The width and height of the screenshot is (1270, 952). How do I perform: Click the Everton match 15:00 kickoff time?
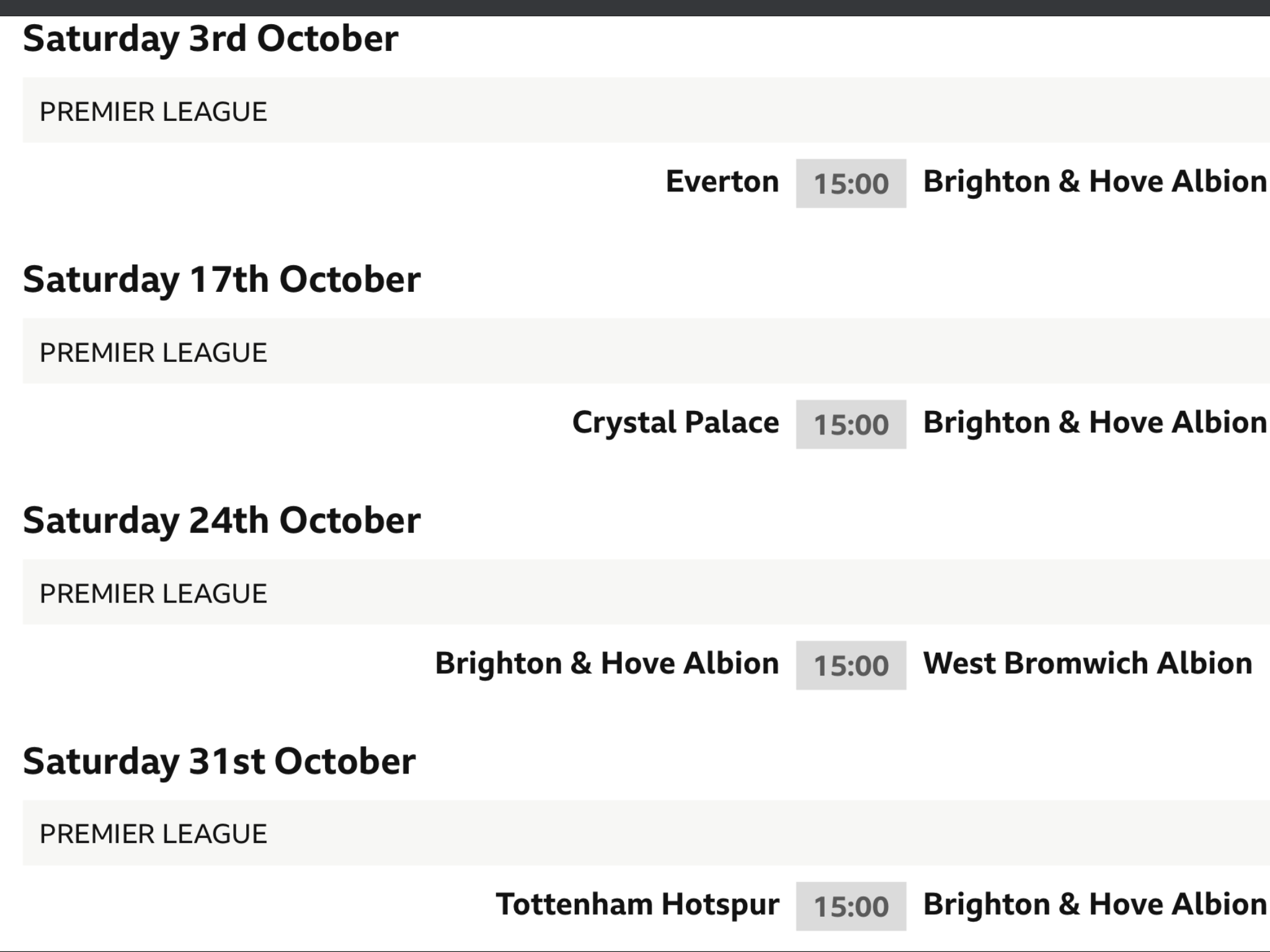pyautogui.click(x=851, y=183)
